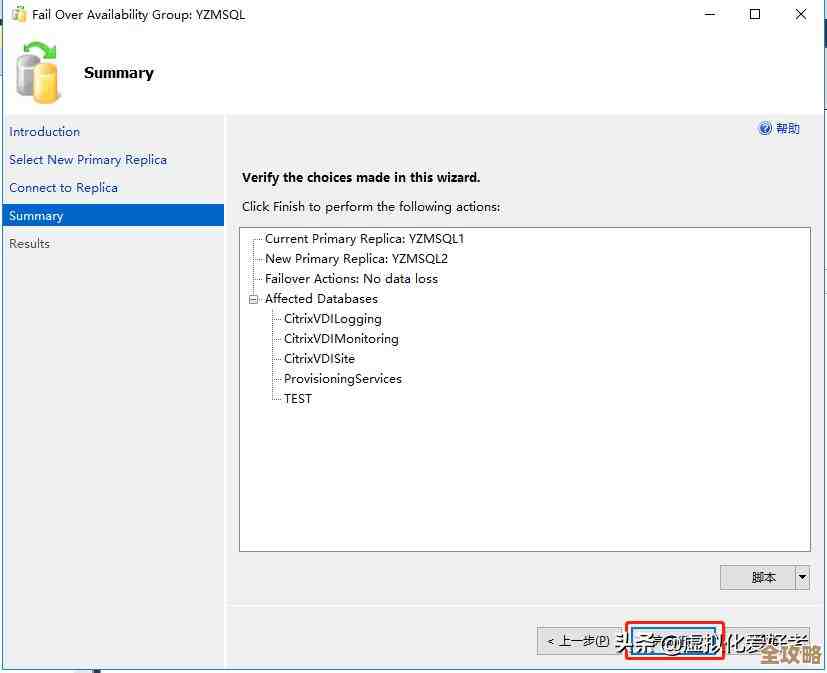Open the Select New Primary Replica step
Screen dimensions: 827x673
point(88,160)
